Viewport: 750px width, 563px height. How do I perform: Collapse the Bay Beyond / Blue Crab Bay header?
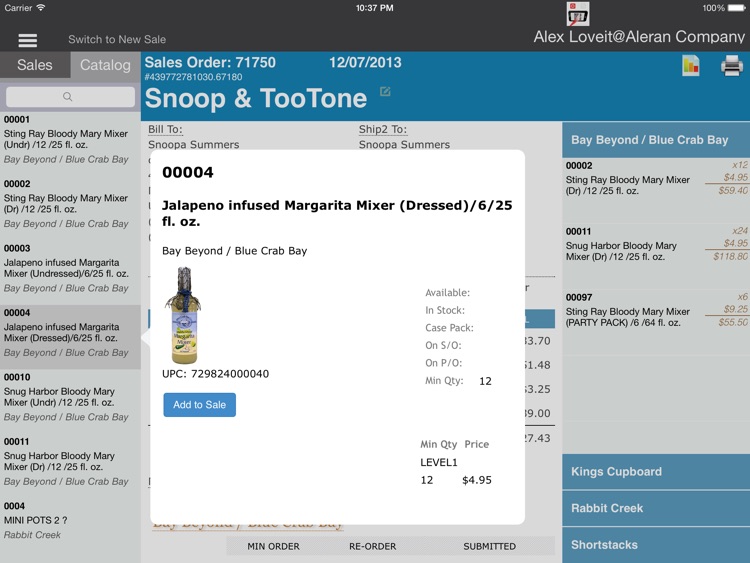[656, 140]
